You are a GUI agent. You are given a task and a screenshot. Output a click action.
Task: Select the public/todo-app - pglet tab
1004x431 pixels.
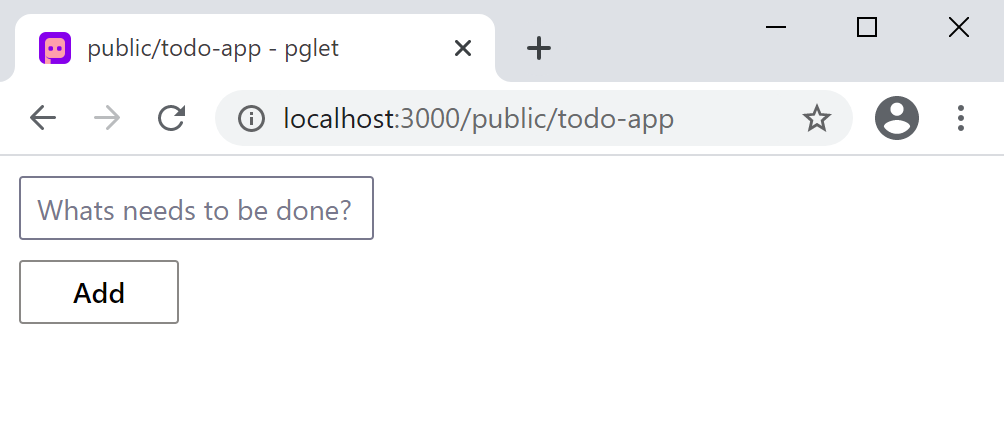tap(214, 48)
